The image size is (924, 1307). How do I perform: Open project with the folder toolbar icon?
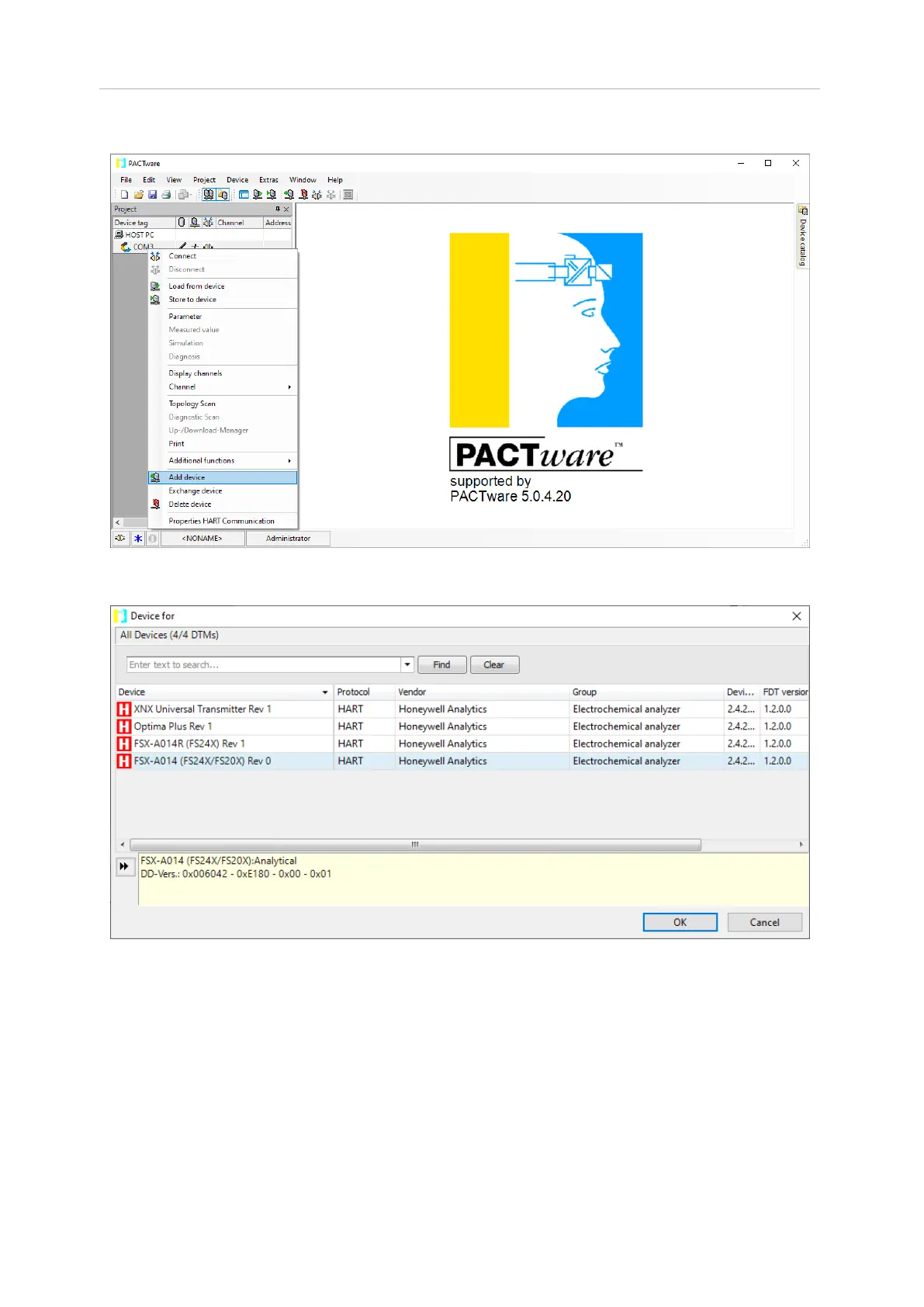coord(138,194)
